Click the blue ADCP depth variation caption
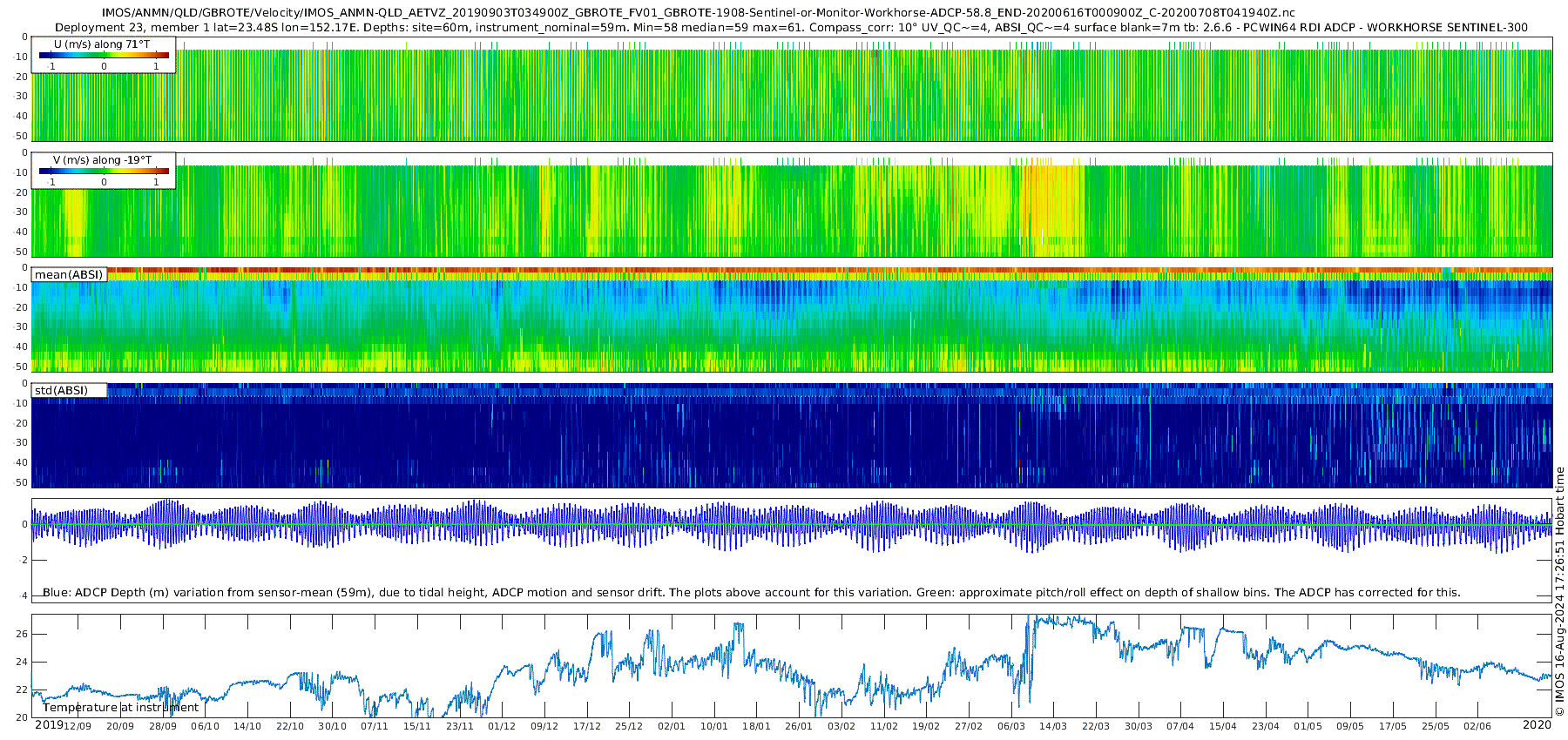 tap(752, 593)
